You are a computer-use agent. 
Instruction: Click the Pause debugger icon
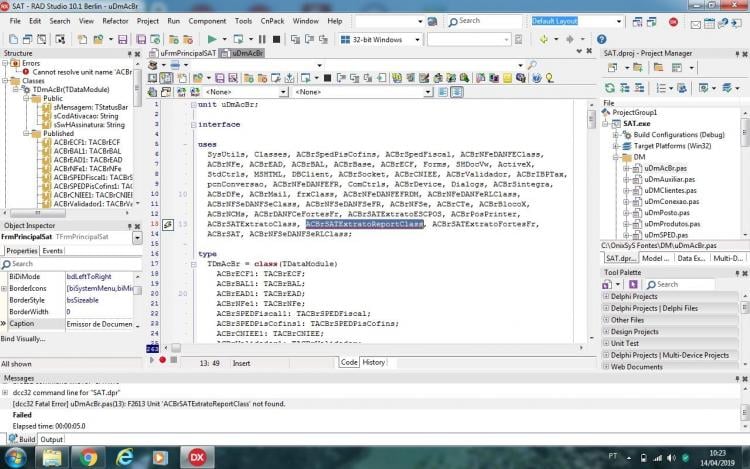262,39
